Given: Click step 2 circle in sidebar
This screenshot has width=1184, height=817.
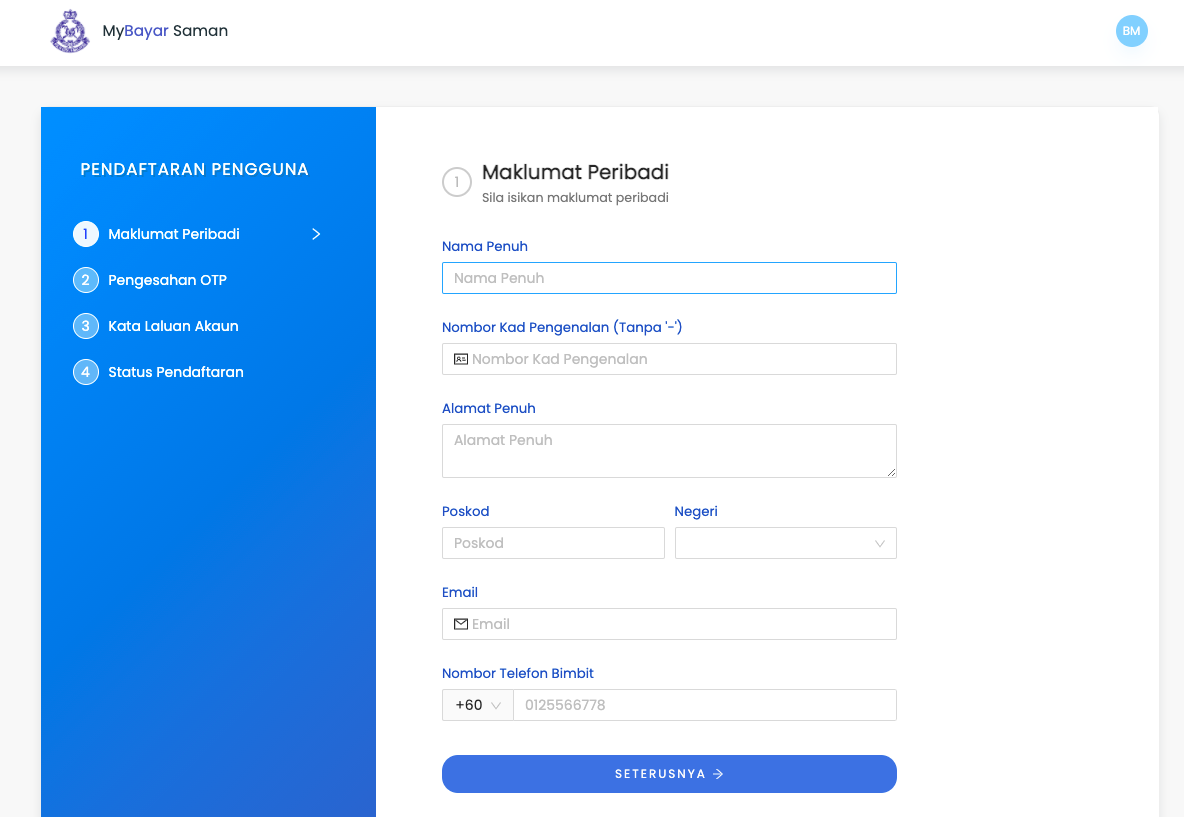Looking at the screenshot, I should click(x=86, y=280).
